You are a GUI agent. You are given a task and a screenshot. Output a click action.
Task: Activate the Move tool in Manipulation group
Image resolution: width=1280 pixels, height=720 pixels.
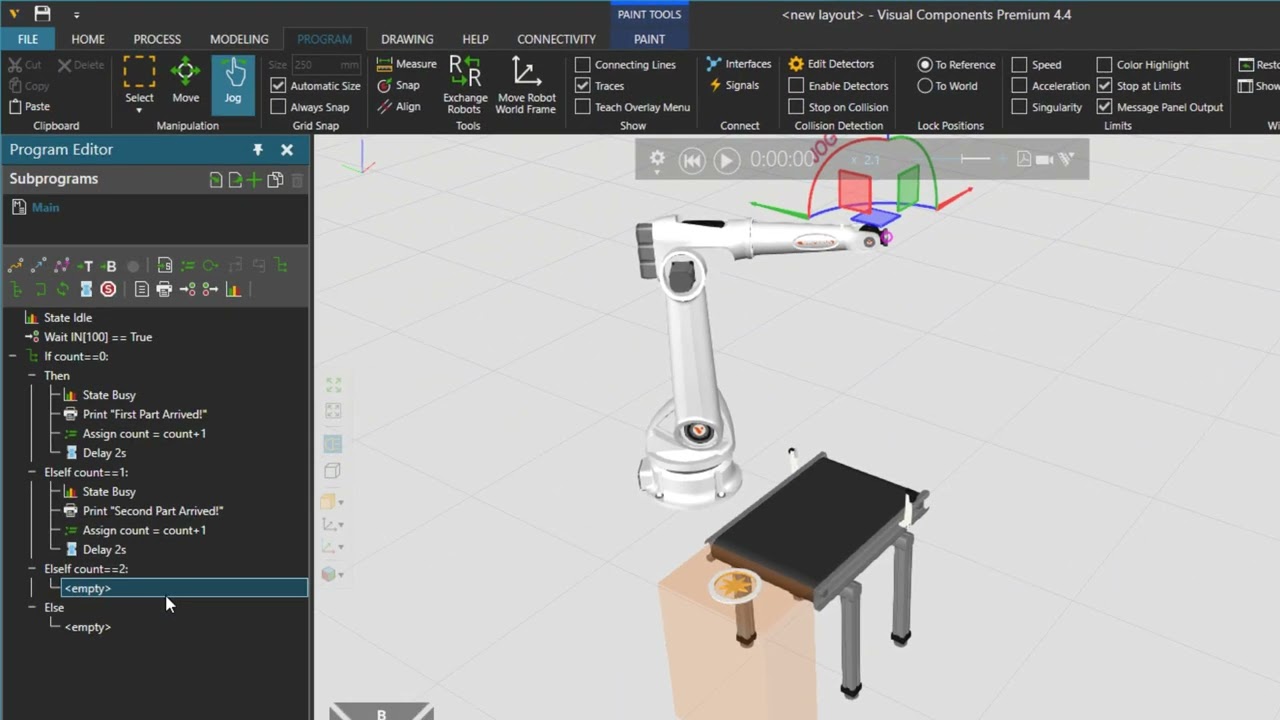(x=185, y=80)
